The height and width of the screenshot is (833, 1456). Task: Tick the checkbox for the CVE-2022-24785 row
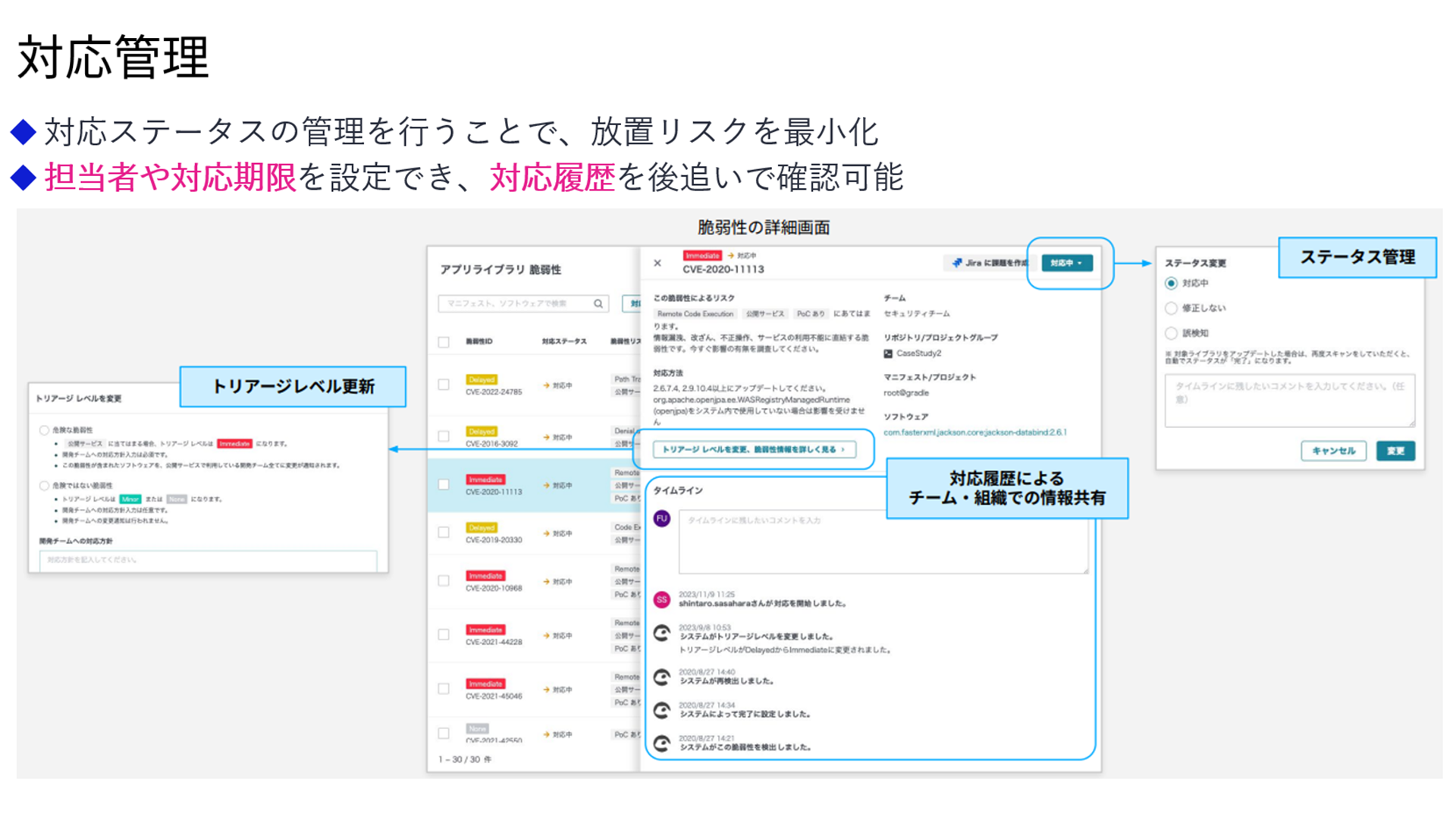click(x=444, y=385)
